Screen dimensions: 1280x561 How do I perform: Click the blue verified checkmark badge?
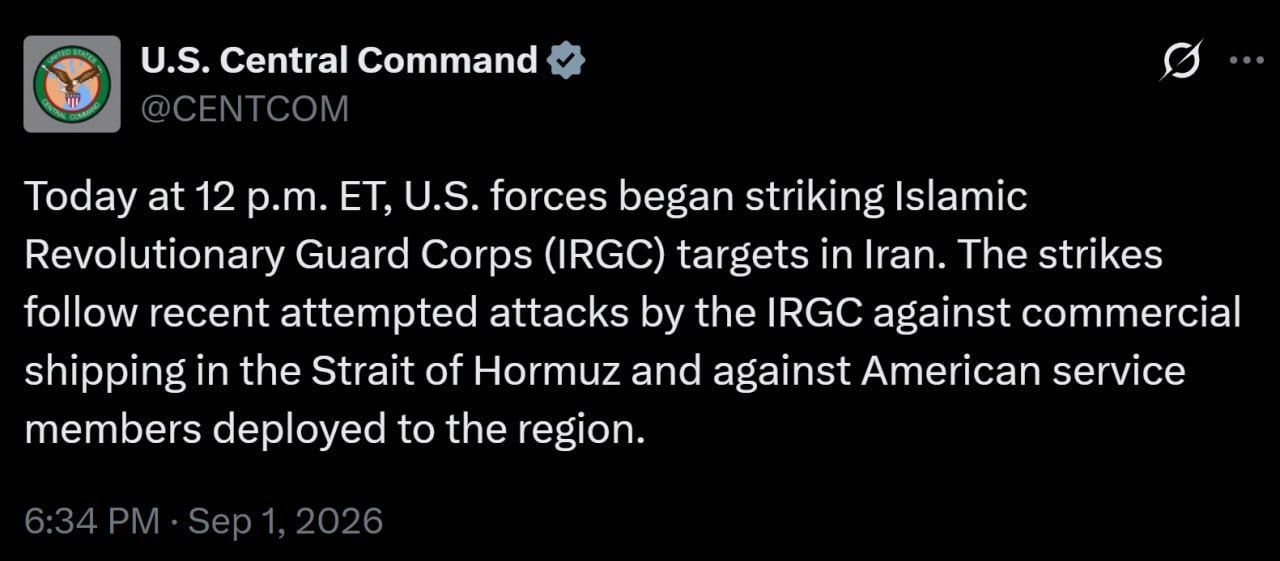(566, 62)
